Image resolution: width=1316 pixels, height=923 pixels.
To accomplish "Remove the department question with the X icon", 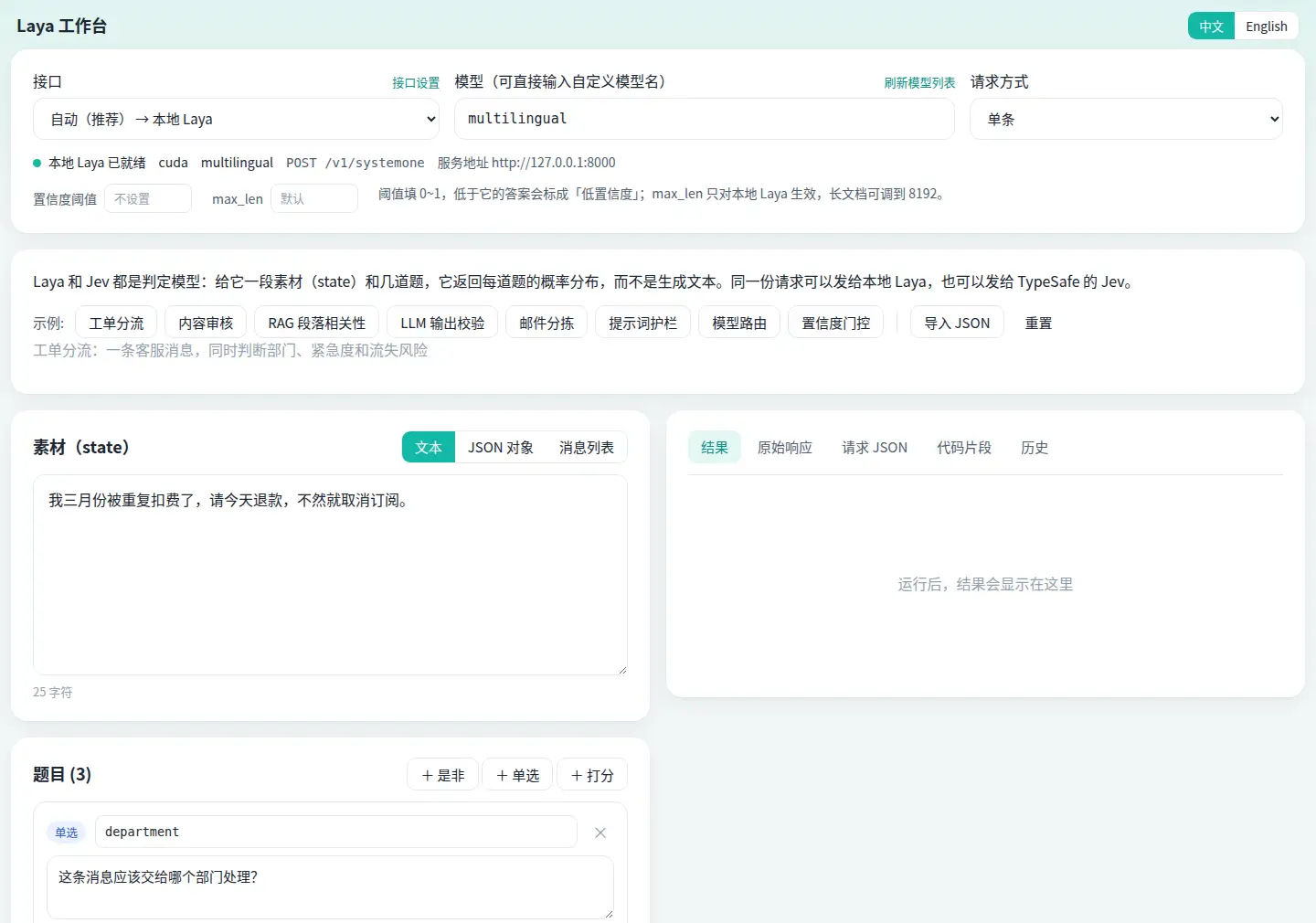I will point(600,833).
